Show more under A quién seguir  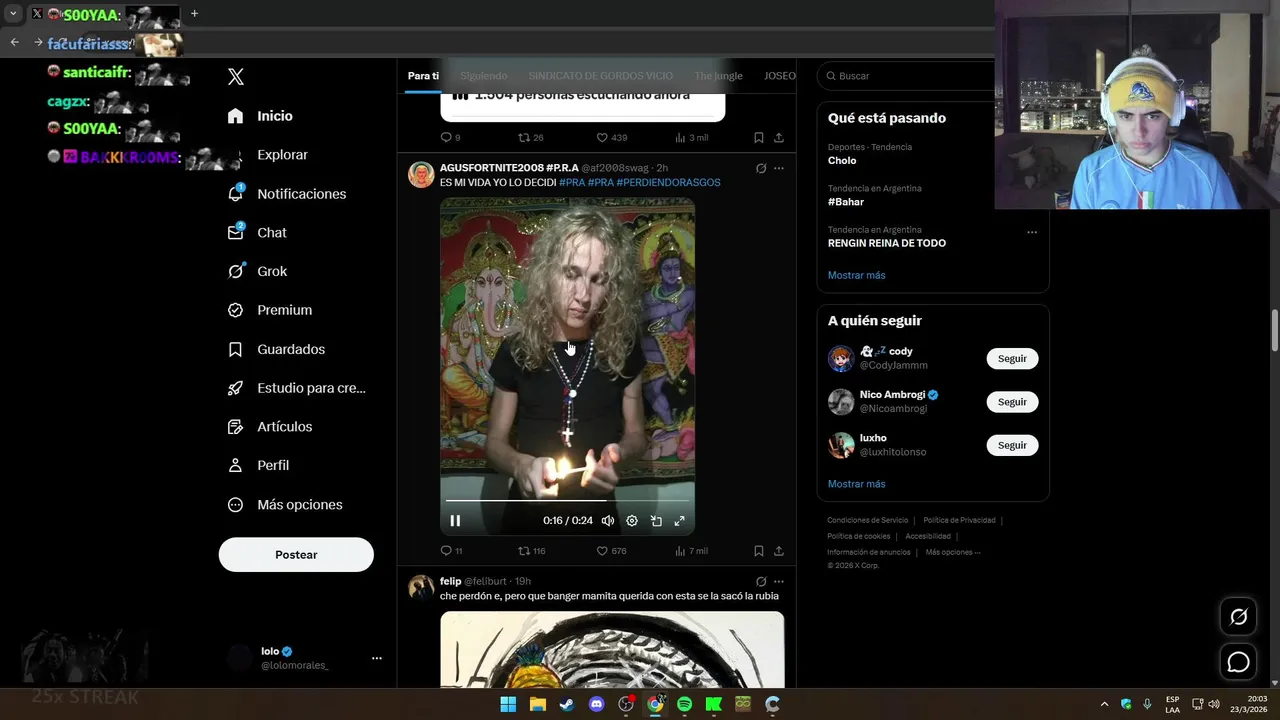pyautogui.click(x=856, y=484)
